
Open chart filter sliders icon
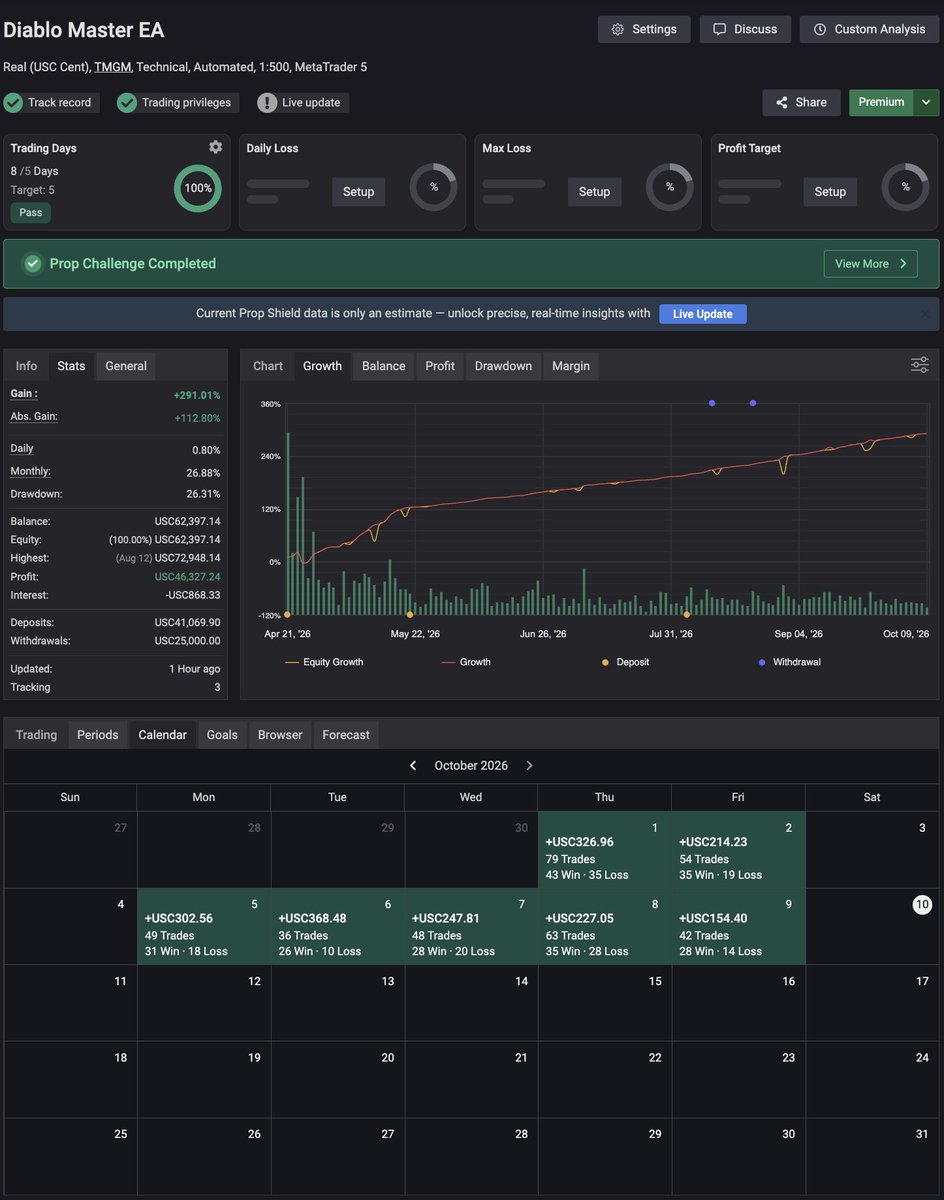[920, 365]
